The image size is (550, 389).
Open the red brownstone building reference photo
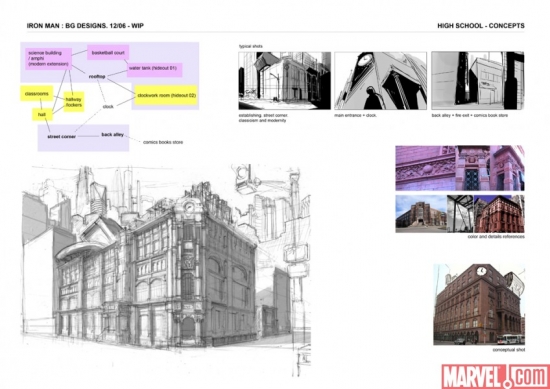click(x=499, y=214)
